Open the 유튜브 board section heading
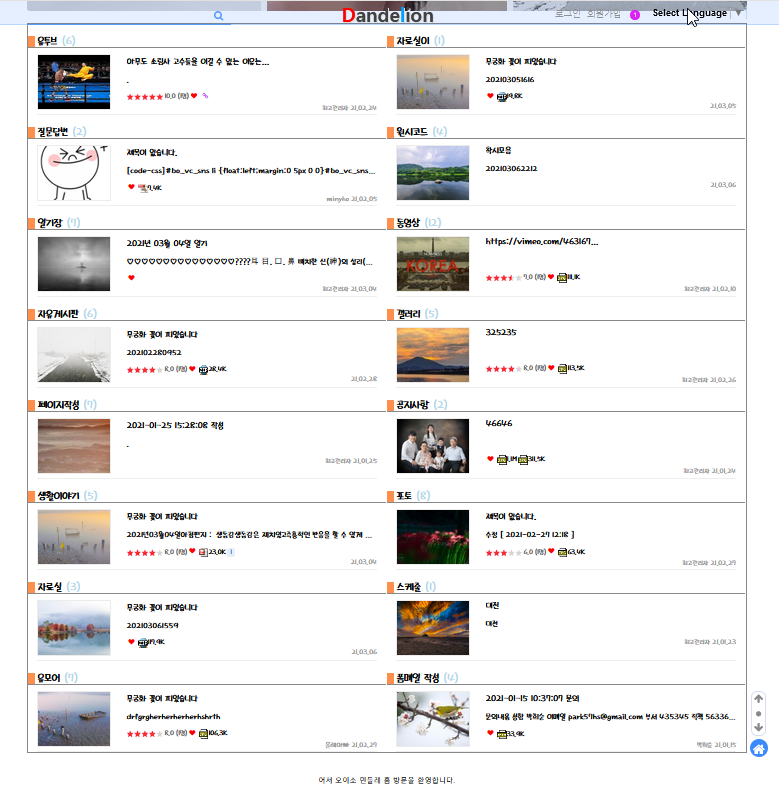 [x=47, y=41]
